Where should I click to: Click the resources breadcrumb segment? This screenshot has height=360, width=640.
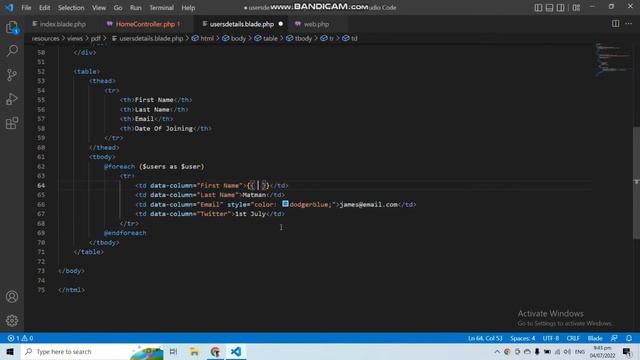[45, 38]
